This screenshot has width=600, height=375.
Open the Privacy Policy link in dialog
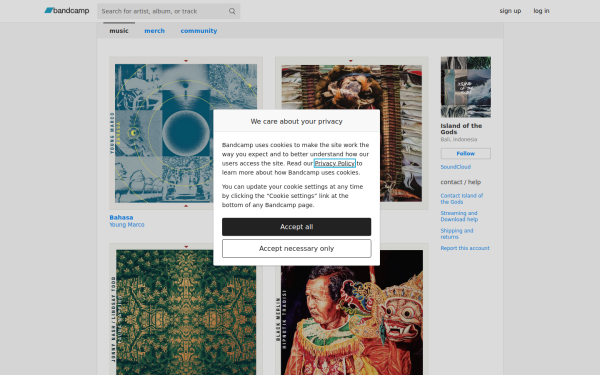click(x=335, y=163)
